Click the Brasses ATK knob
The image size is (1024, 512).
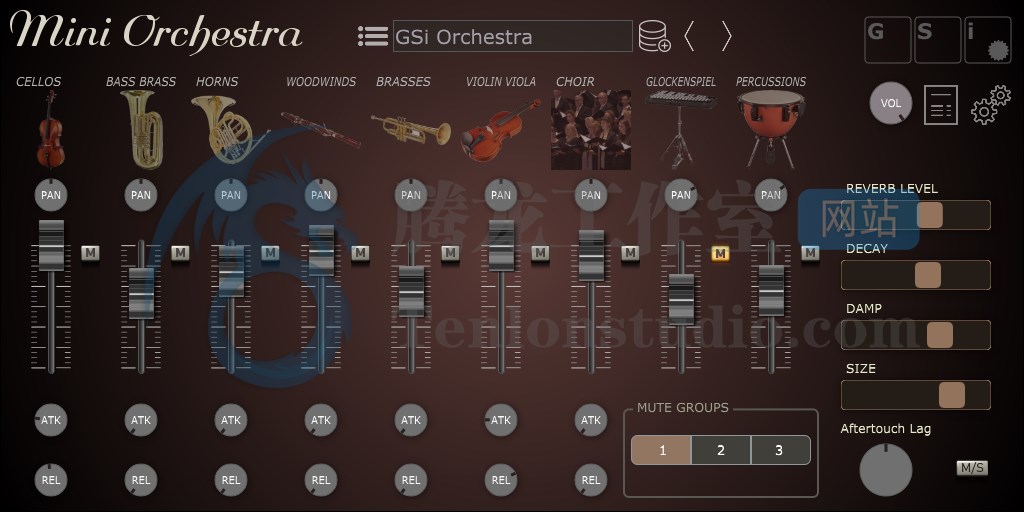coord(411,420)
